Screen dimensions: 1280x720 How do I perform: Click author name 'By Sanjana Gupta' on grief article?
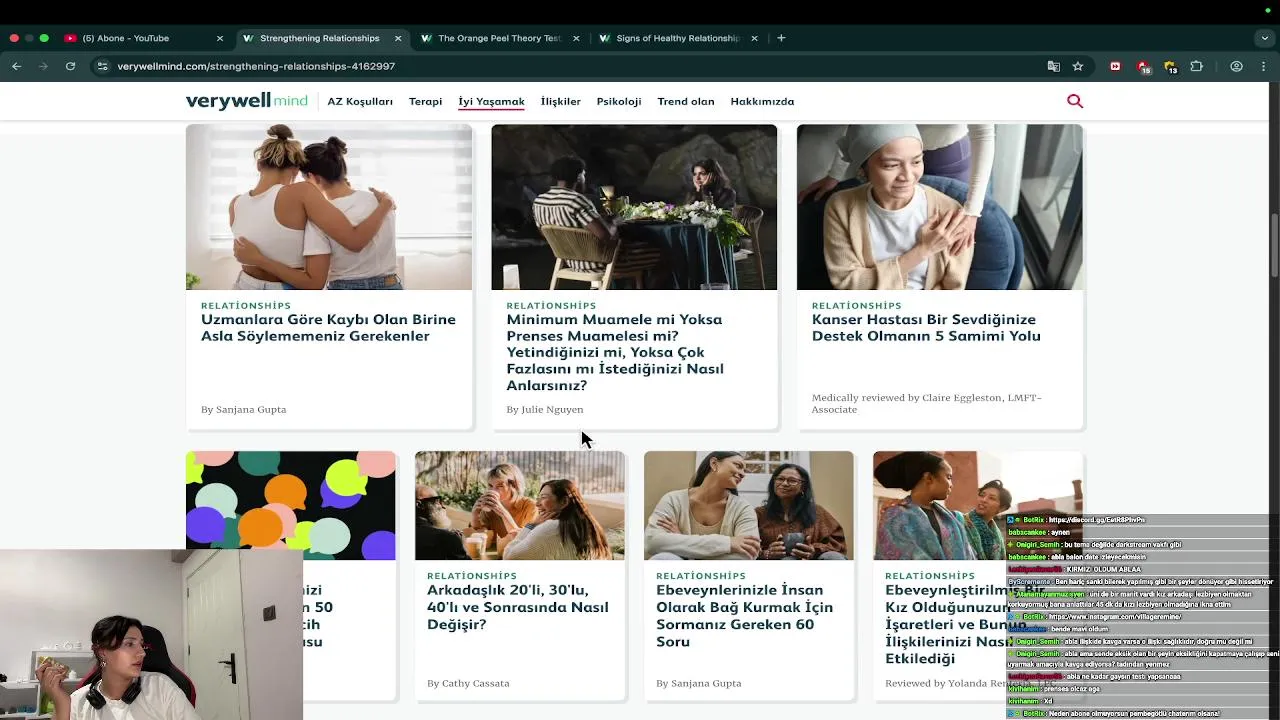coord(244,409)
